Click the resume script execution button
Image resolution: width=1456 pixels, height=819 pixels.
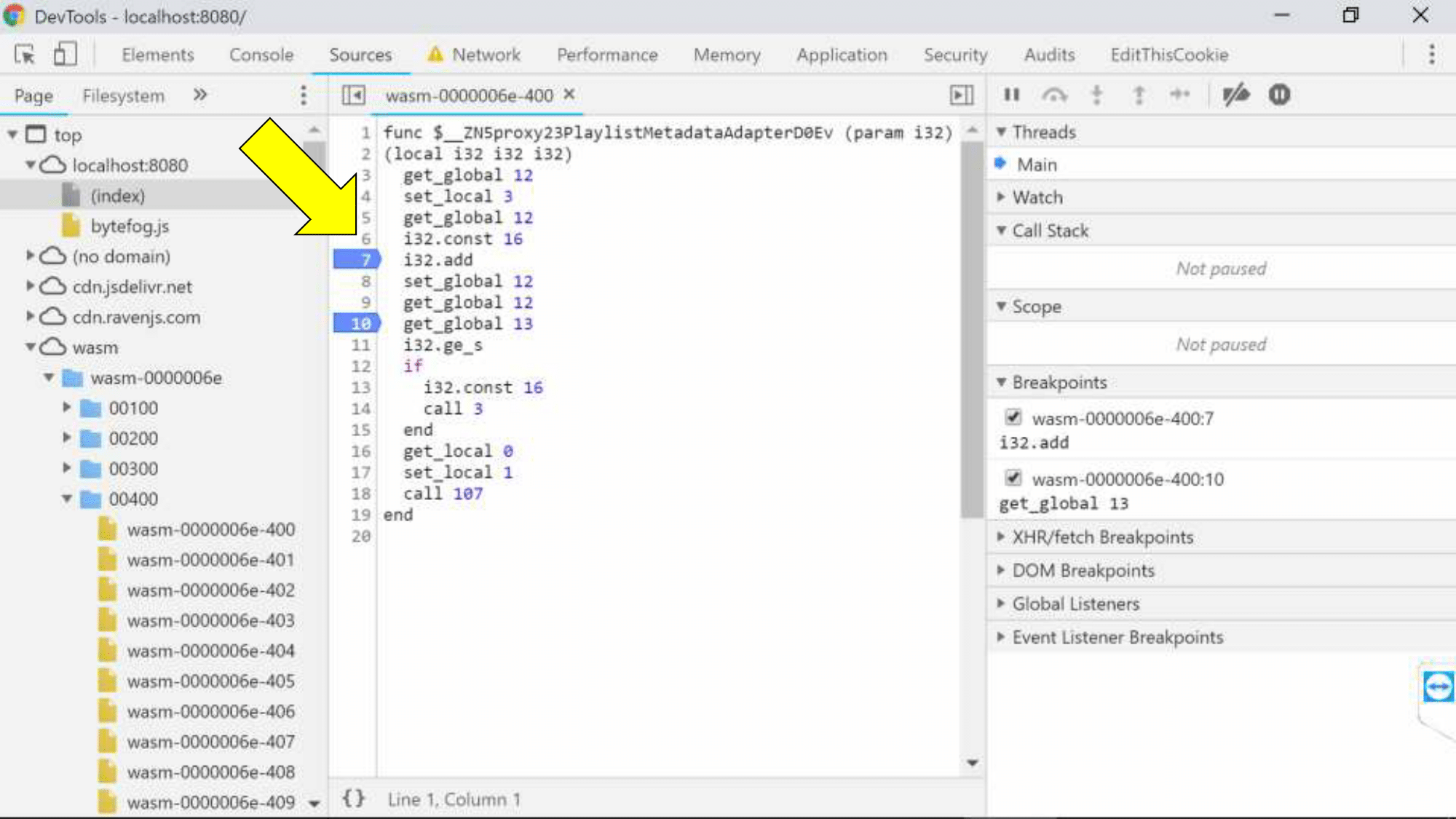pyautogui.click(x=1012, y=94)
